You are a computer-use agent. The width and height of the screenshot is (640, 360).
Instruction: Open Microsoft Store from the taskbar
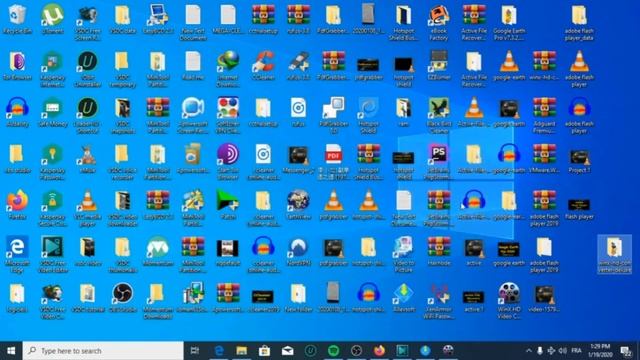click(x=264, y=351)
